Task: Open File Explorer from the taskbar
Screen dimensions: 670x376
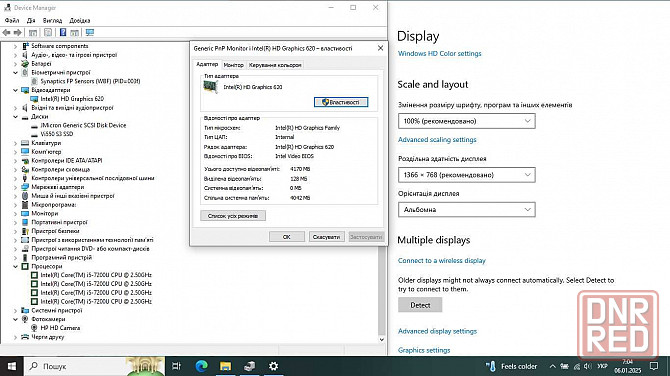Action: pyautogui.click(x=225, y=366)
